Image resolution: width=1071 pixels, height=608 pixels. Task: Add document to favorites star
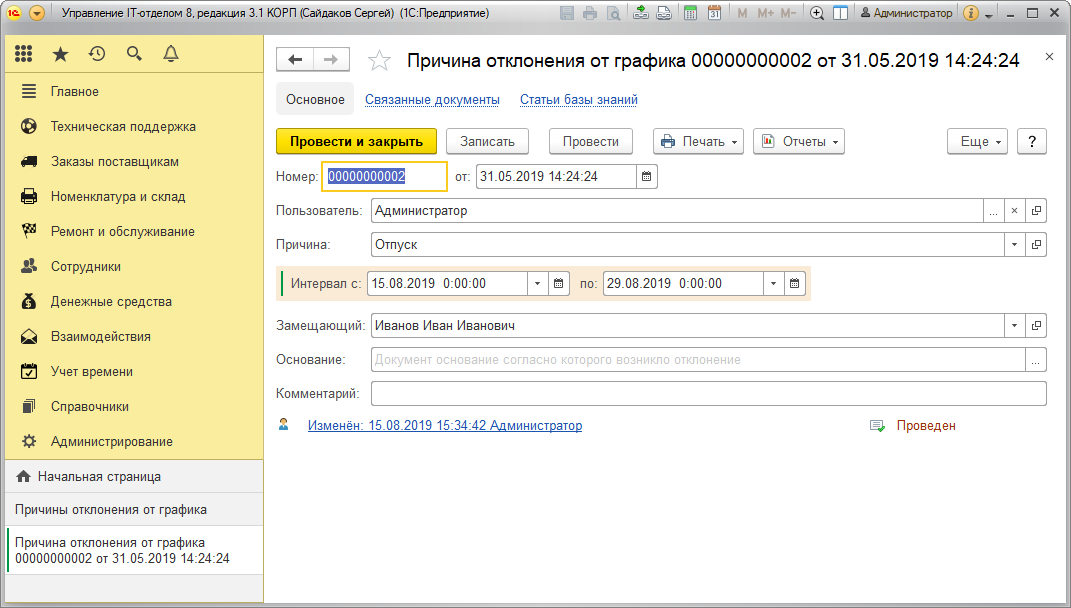click(x=379, y=61)
